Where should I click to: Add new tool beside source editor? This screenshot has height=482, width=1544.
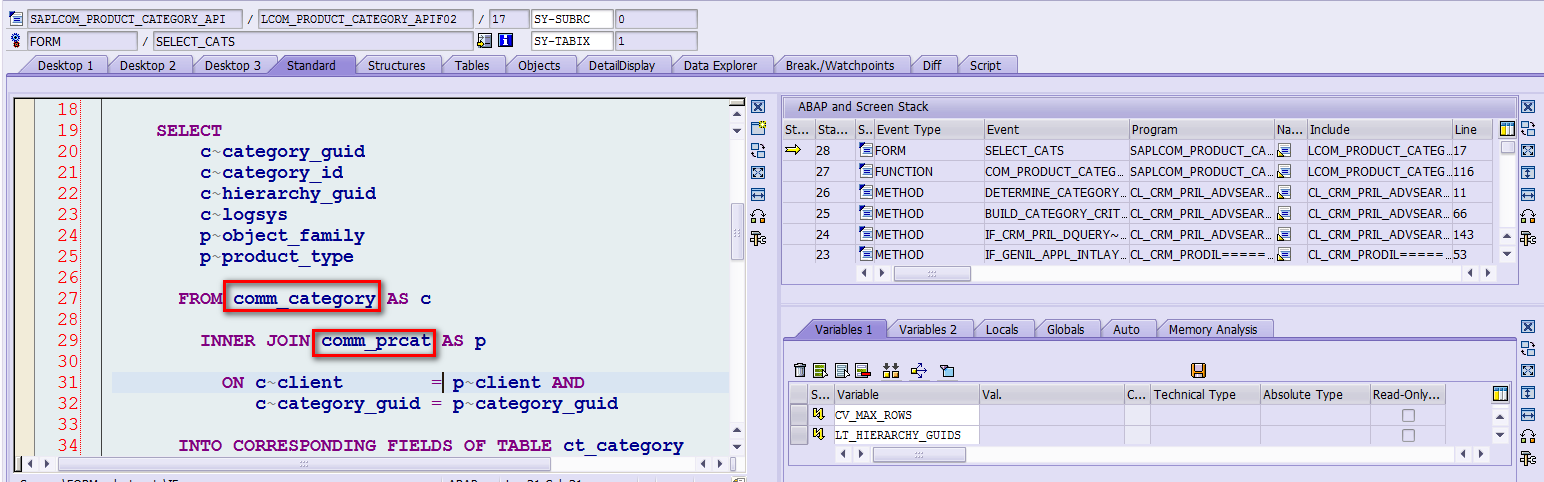click(758, 128)
